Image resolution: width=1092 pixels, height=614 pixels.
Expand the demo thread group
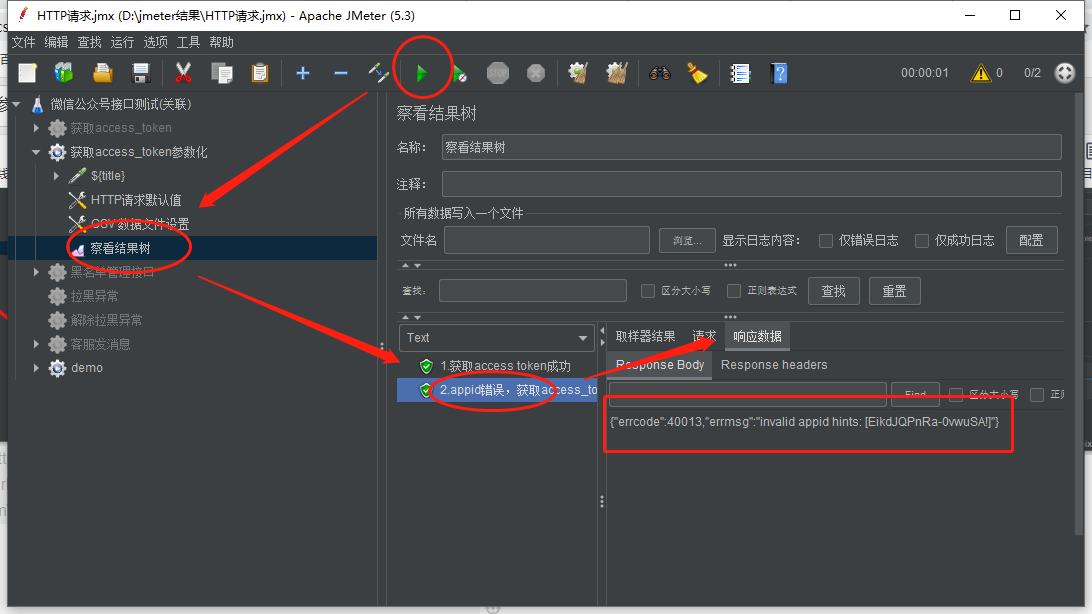pos(36,368)
